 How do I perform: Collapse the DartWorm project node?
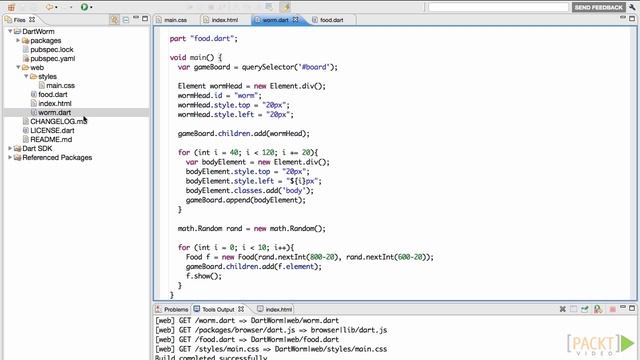[10, 31]
